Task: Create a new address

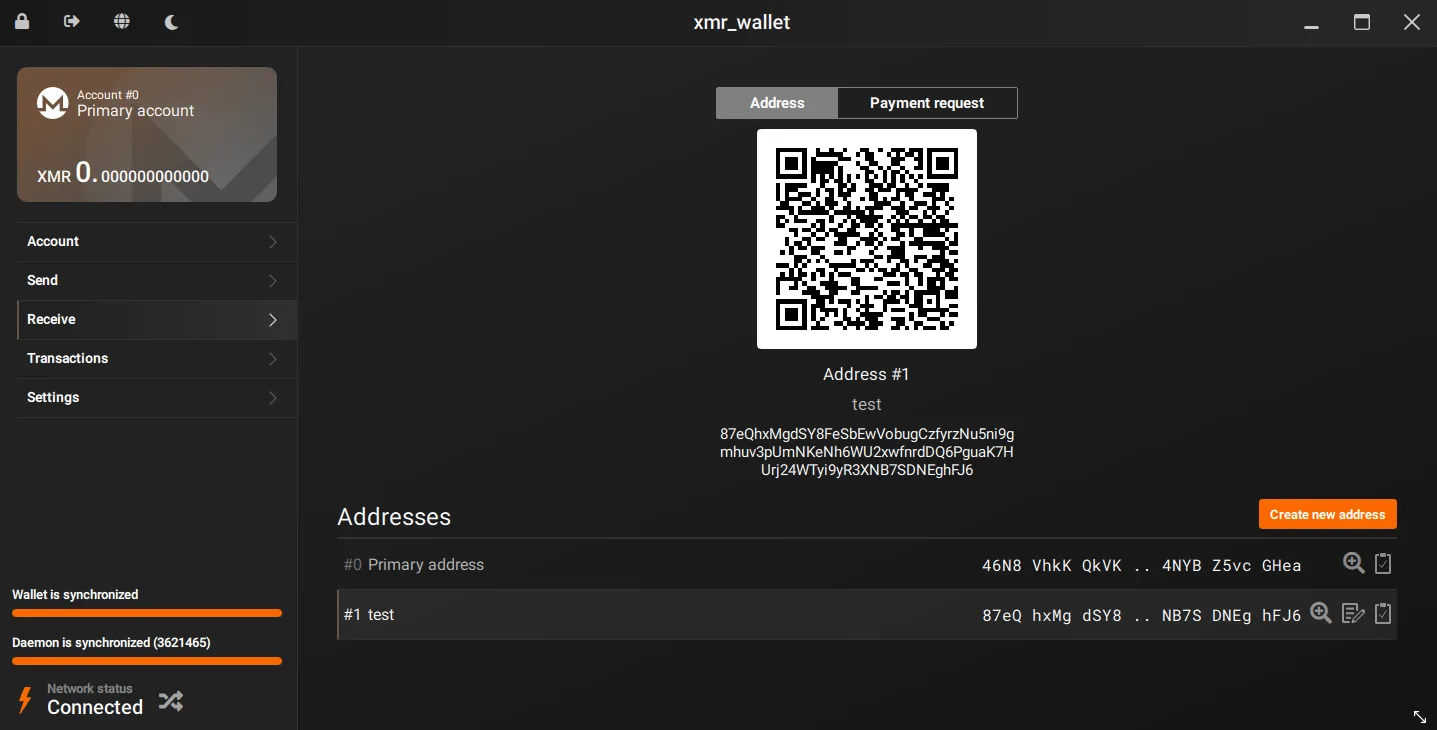Action: pyautogui.click(x=1328, y=514)
